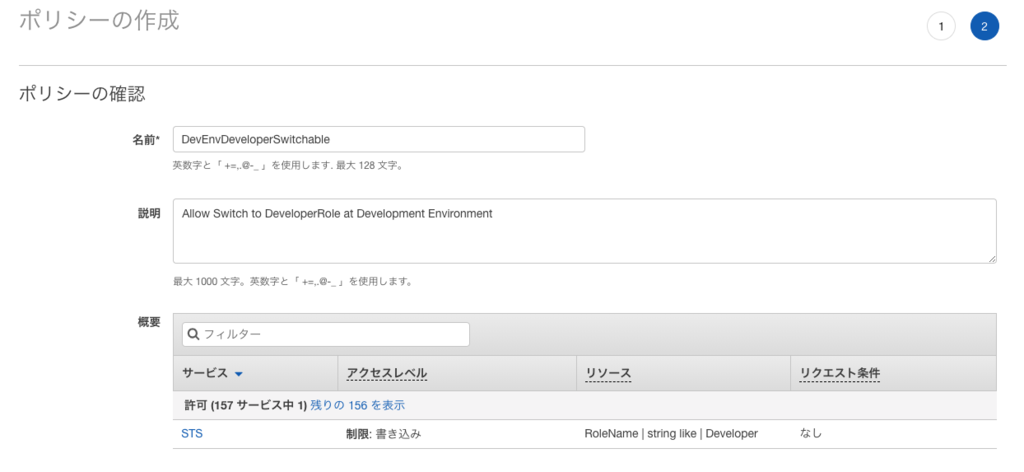Select the step 2 circle indicator
Screen dimensions: 1024x472
(984, 27)
